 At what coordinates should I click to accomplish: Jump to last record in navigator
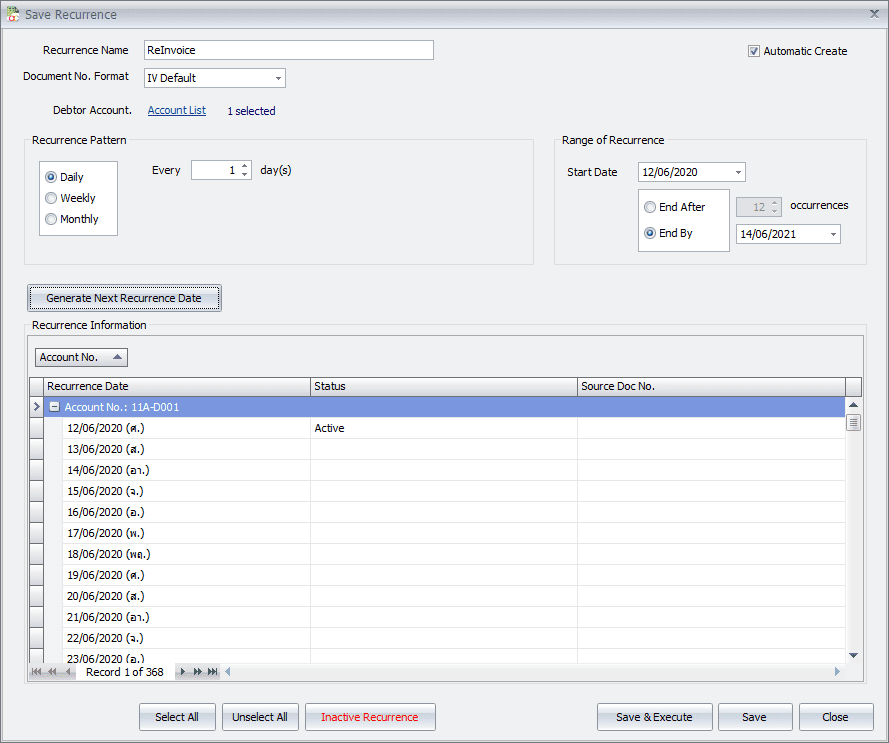pyautogui.click(x=212, y=672)
